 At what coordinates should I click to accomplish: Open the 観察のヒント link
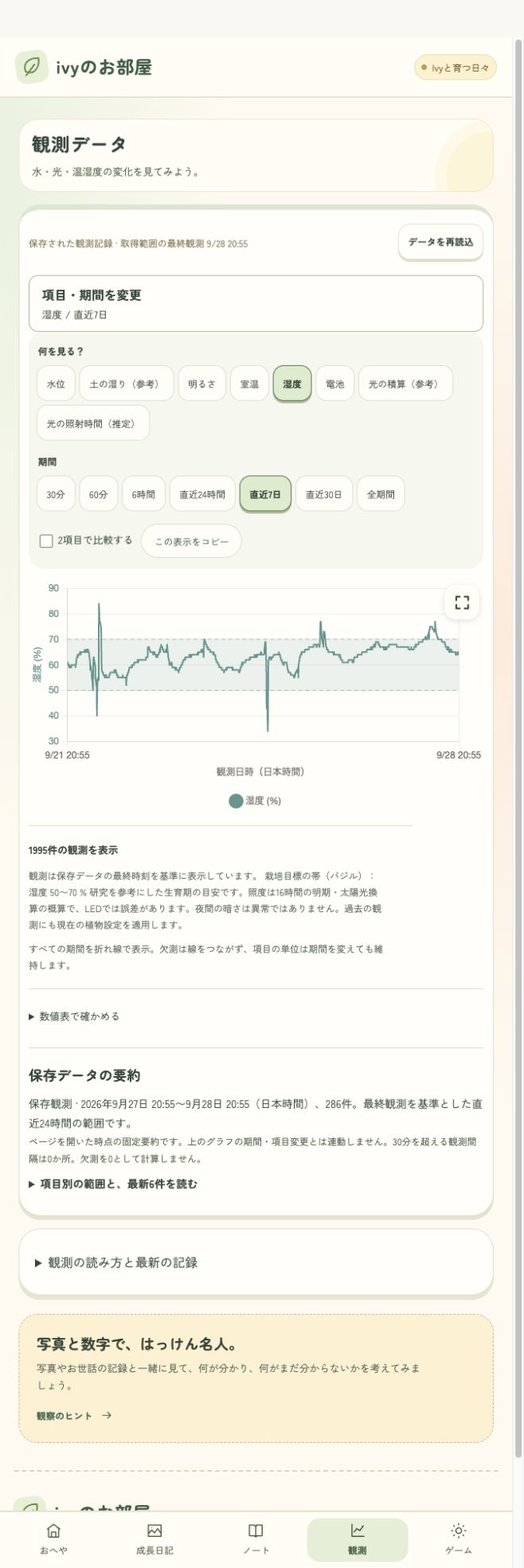(74, 1415)
